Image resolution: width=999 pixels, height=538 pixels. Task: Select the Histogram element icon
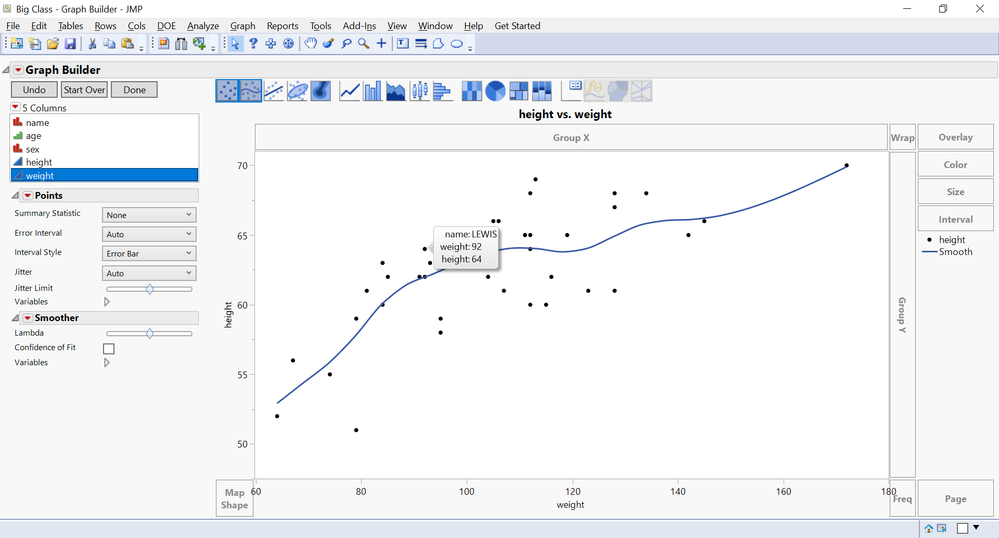[442, 91]
